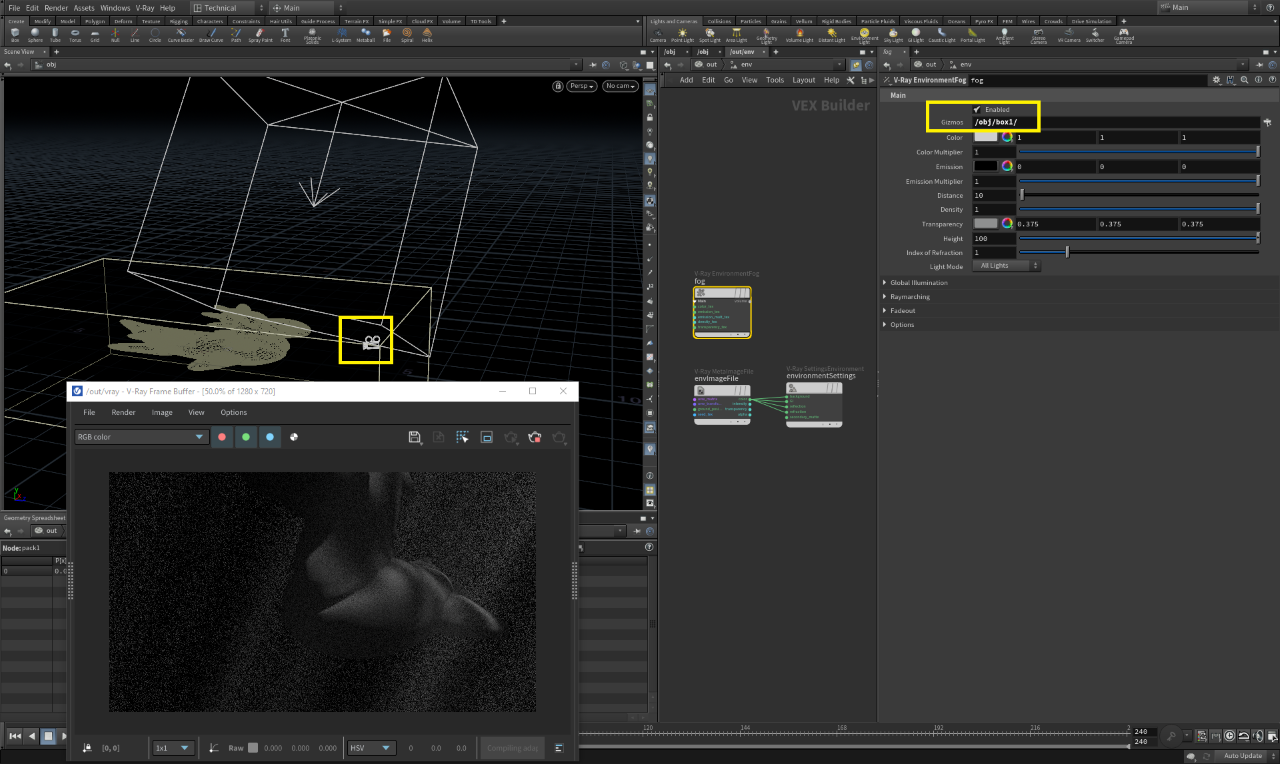This screenshot has width=1280, height=764.
Task: Open Options menu in V-Ray Frame Buffer
Action: point(233,412)
